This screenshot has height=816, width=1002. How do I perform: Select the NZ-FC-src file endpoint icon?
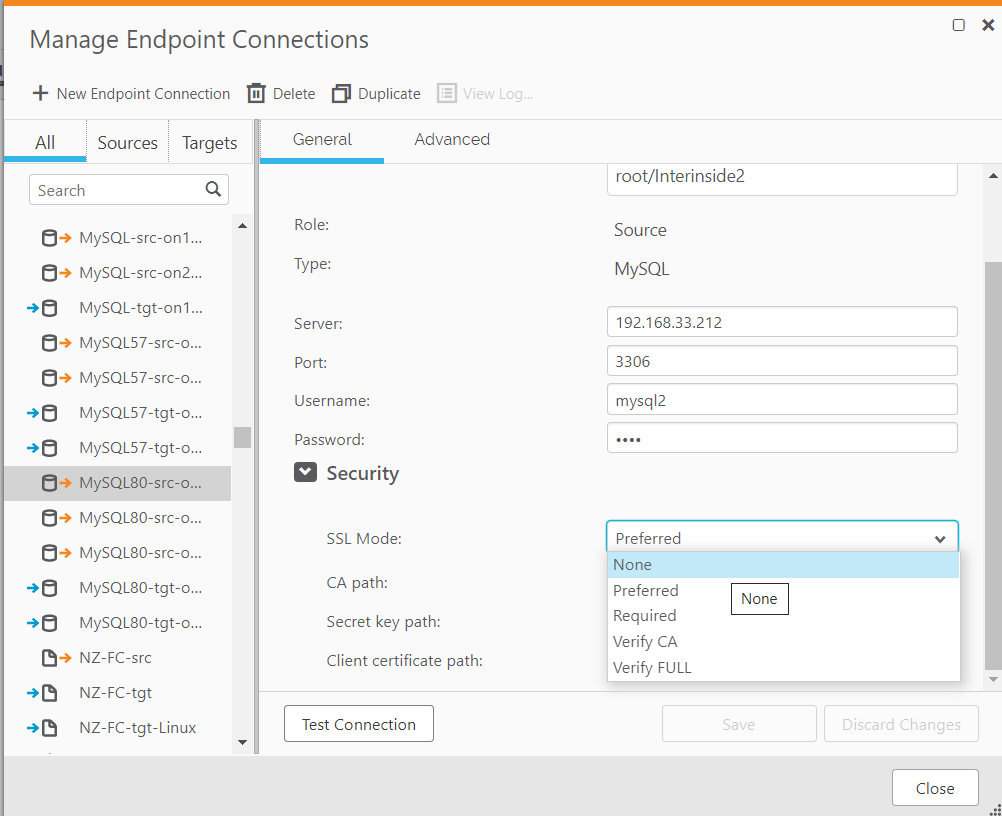49,658
